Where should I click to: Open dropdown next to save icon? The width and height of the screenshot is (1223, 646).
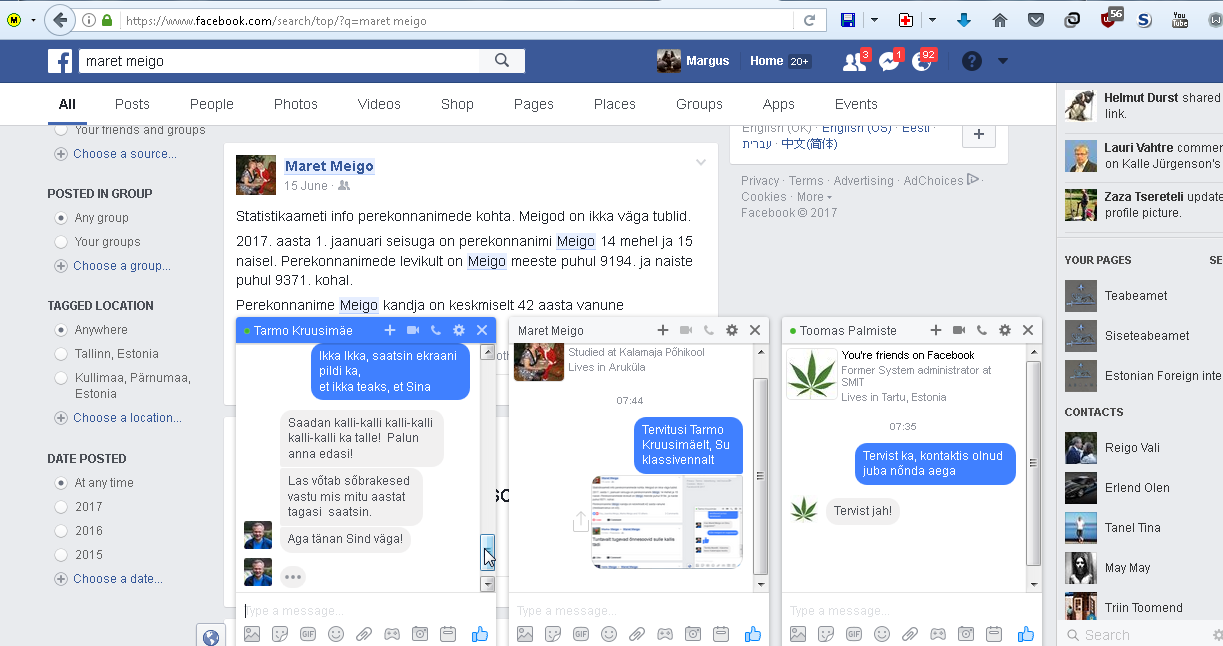point(874,20)
